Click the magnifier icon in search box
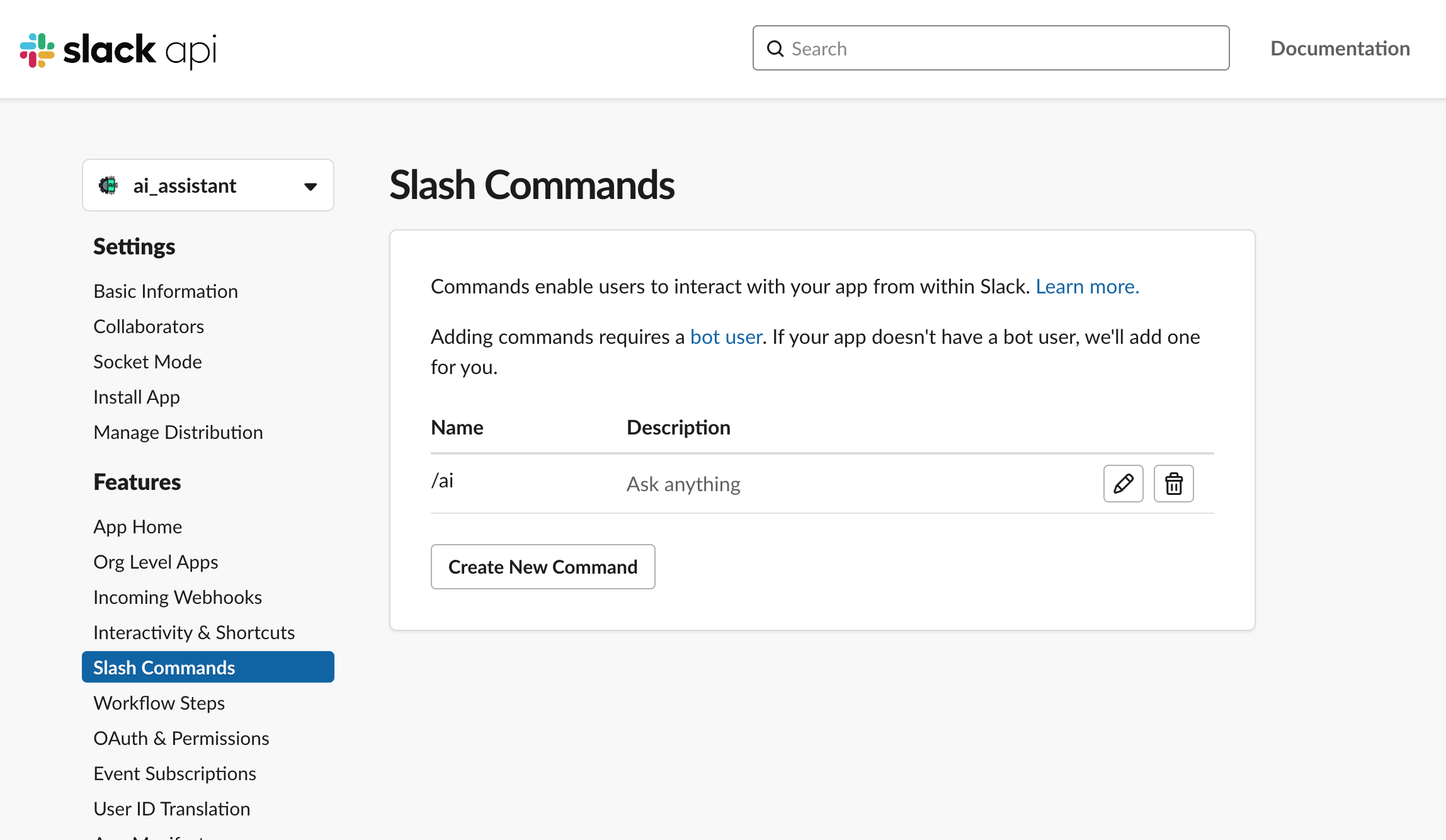Screen dimensions: 1446x840 coord(775,48)
